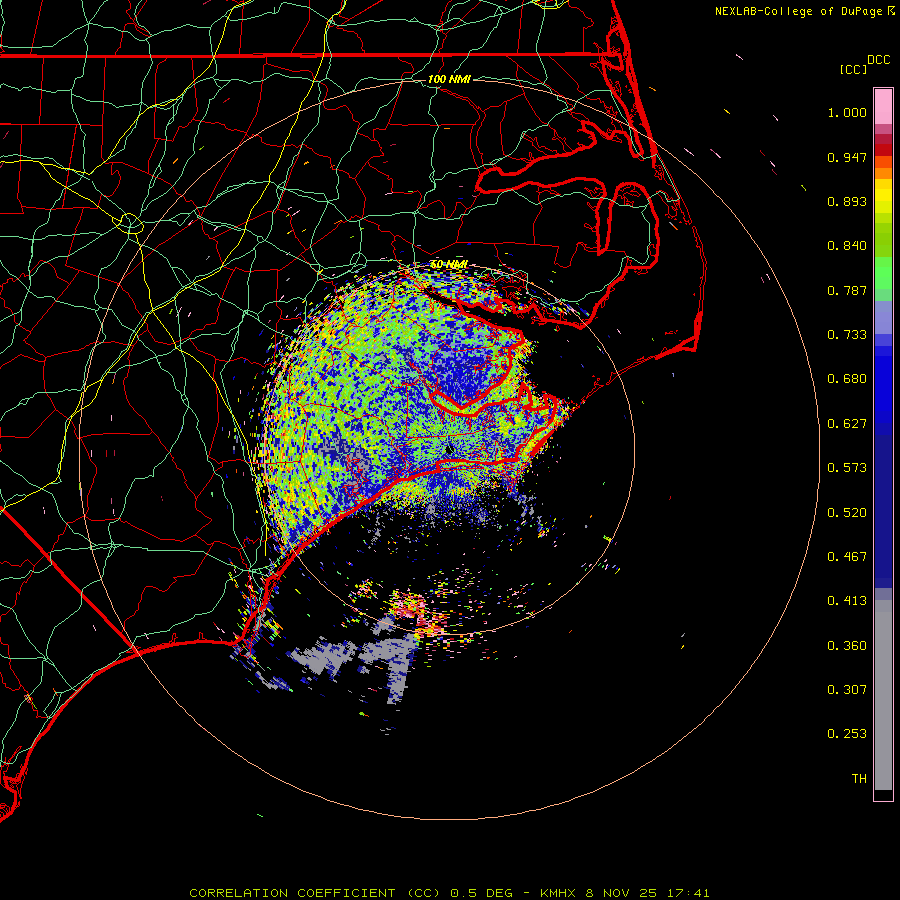Click the 0.947 scale value

(847, 157)
